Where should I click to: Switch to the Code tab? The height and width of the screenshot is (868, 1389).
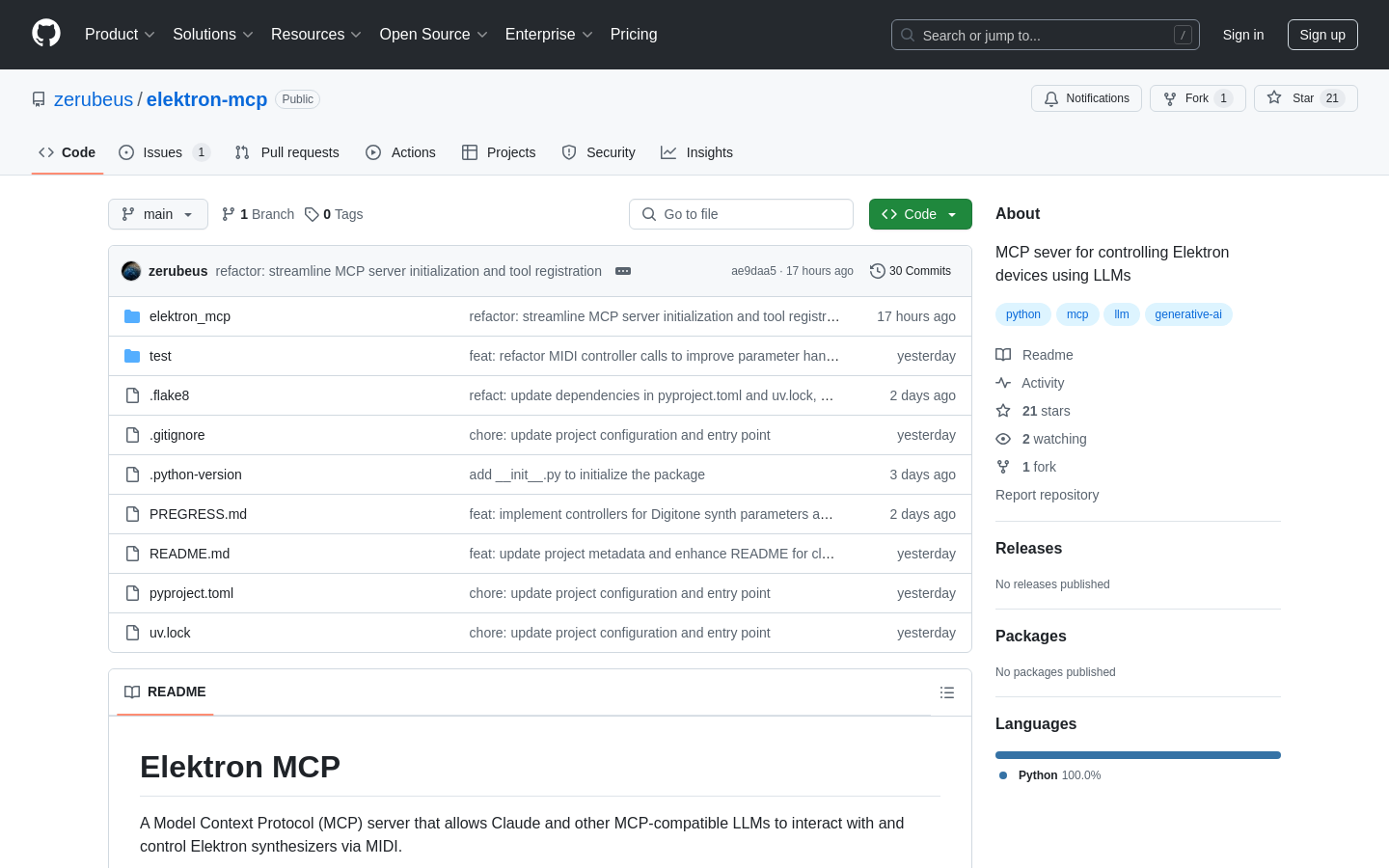click(68, 152)
